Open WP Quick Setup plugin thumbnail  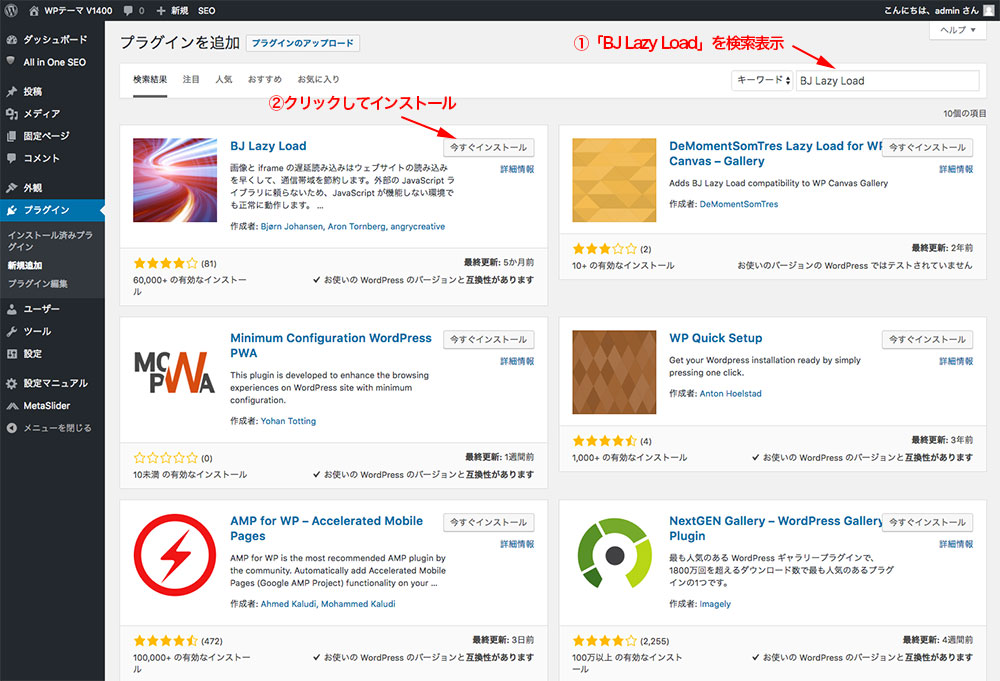point(614,372)
